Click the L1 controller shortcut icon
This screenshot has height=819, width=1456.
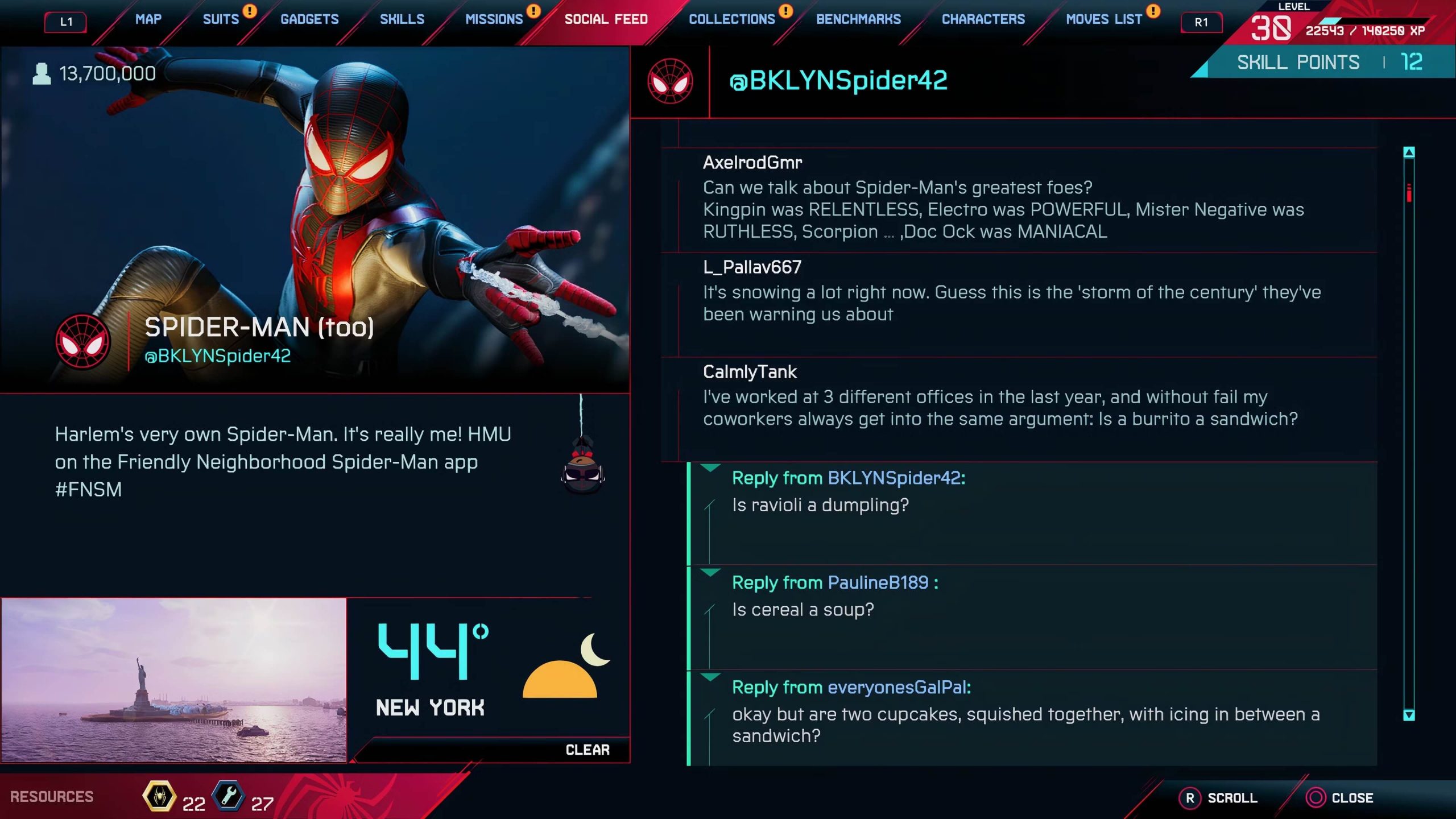coord(64,20)
